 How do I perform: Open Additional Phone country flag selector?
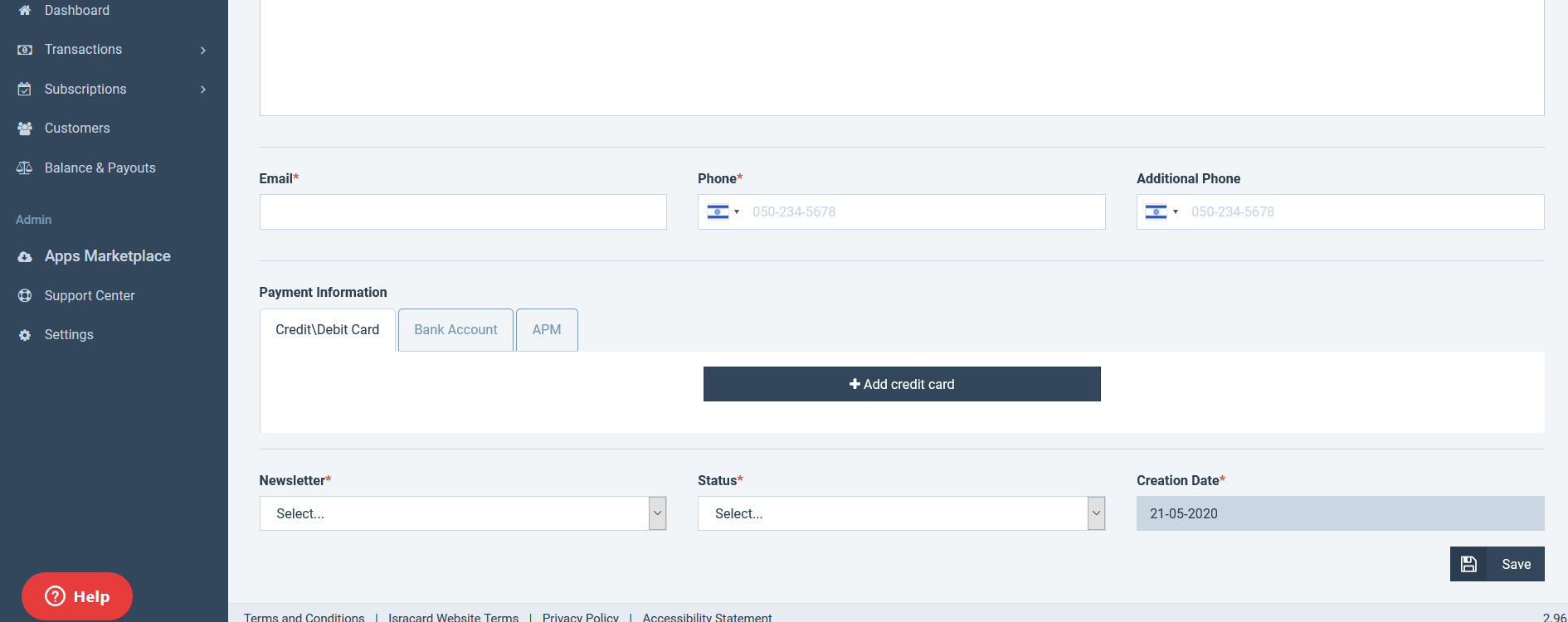(x=1161, y=212)
